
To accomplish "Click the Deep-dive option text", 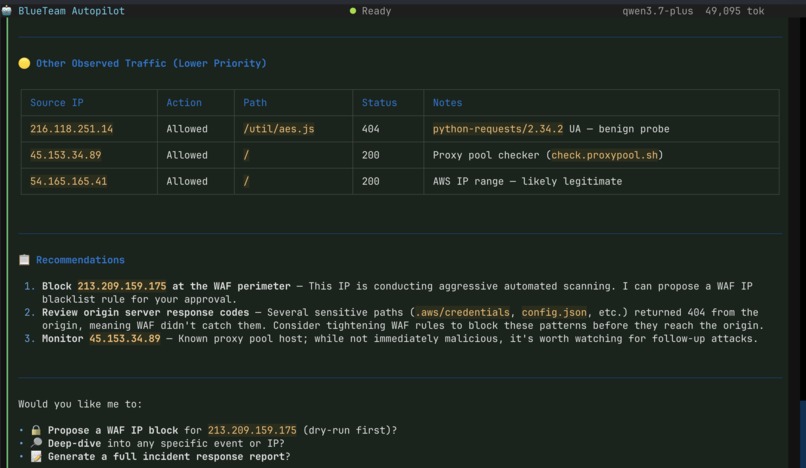I will [75, 443].
